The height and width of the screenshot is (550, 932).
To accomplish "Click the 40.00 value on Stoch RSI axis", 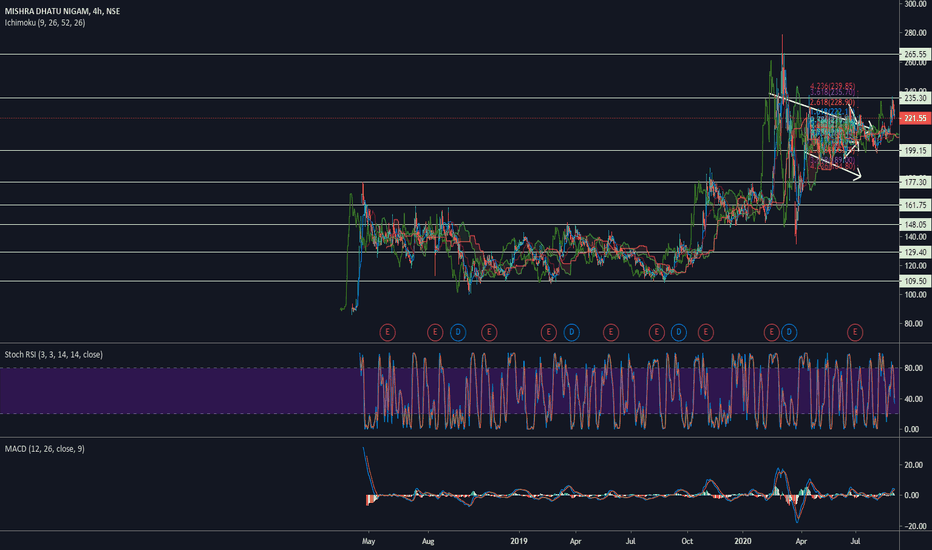I will 914,399.
